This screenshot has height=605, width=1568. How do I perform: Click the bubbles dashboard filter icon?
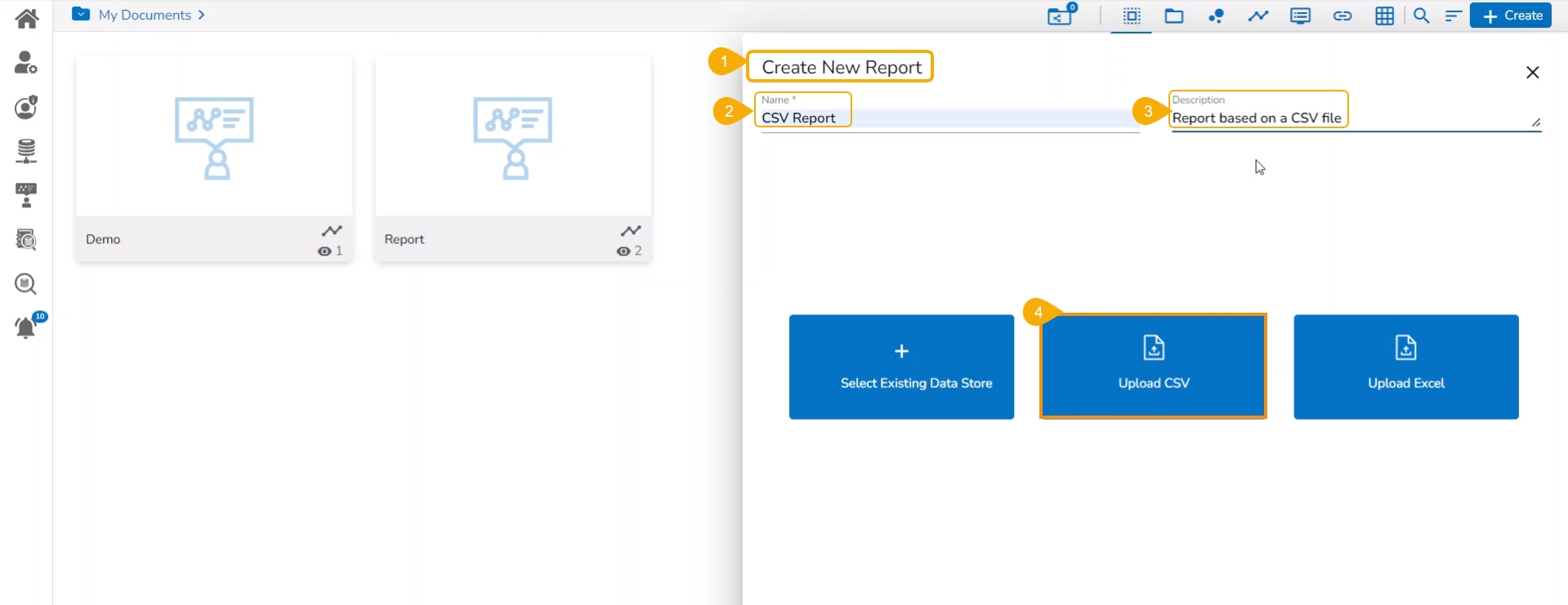(x=1217, y=16)
